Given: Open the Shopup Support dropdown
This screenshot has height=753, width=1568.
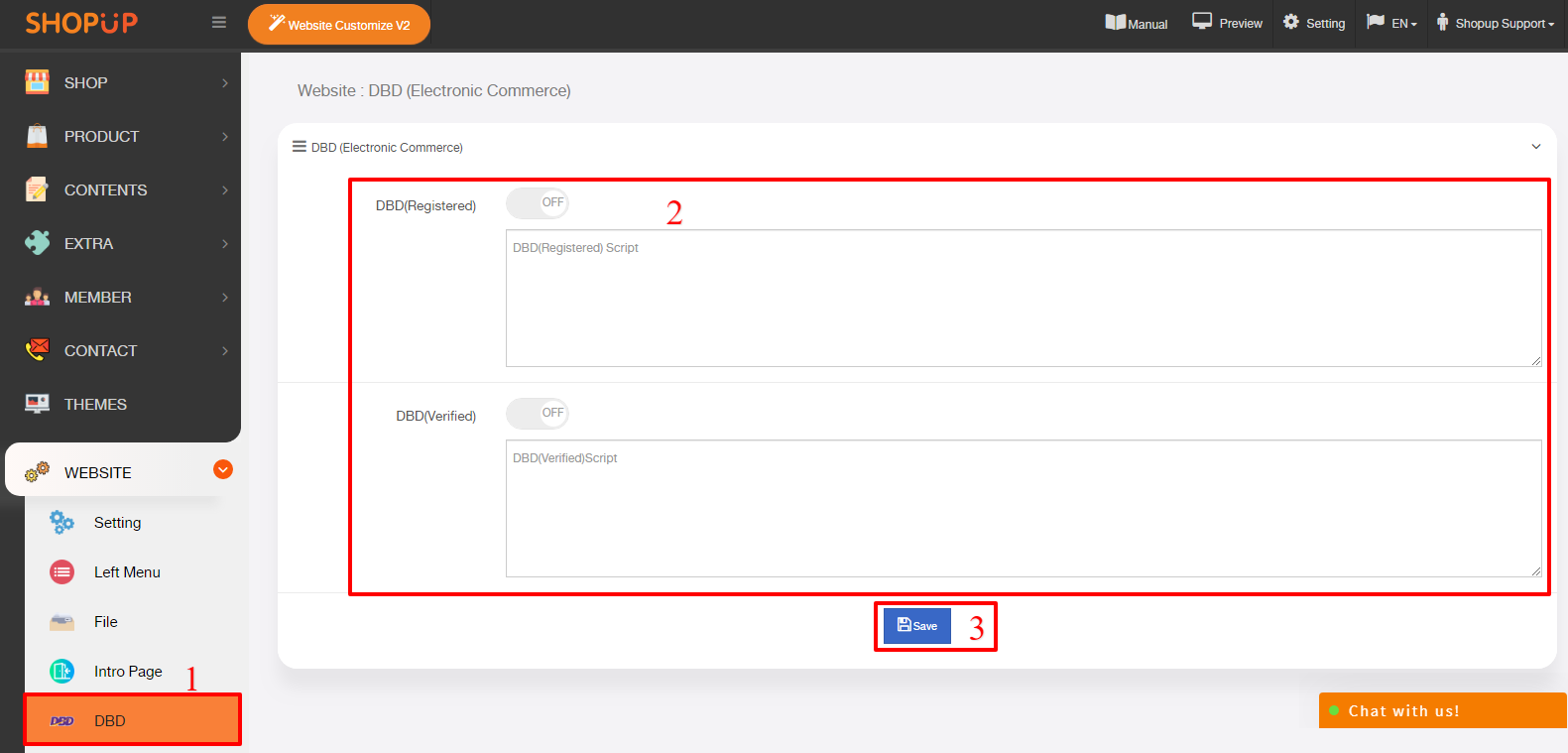Looking at the screenshot, I should tap(1496, 23).
